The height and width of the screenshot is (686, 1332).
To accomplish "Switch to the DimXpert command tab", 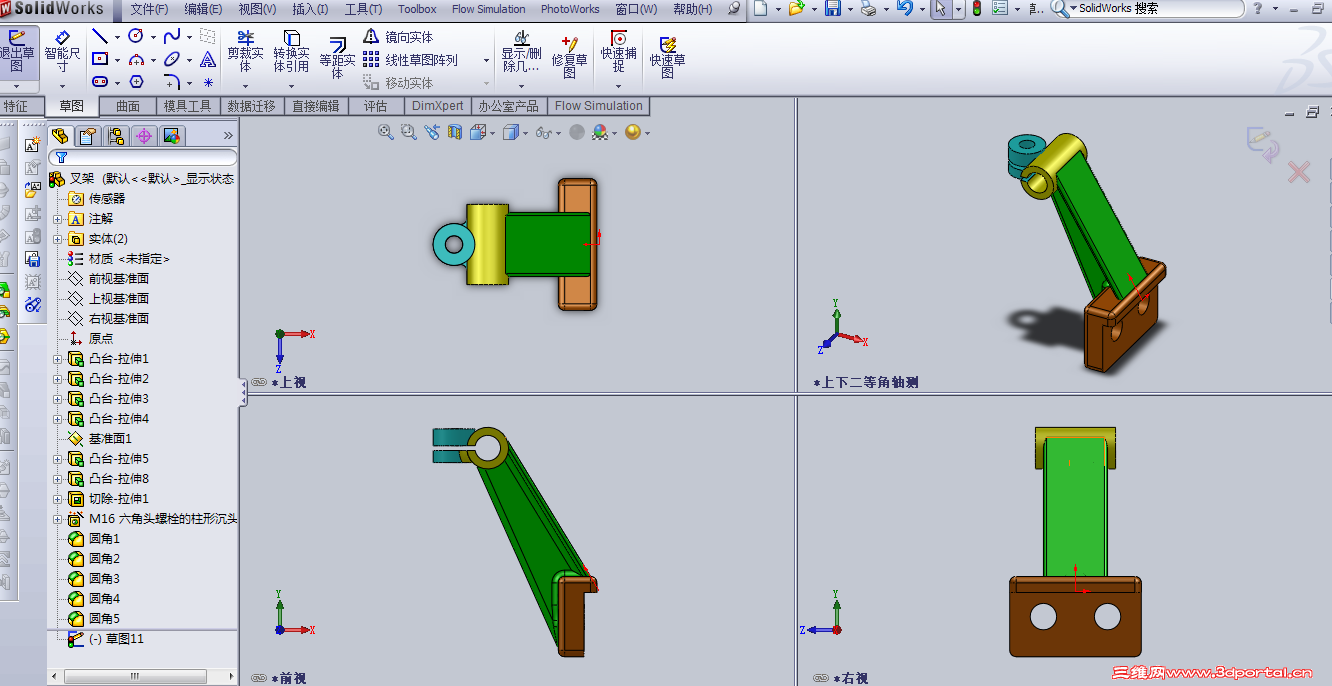I will 438,106.
